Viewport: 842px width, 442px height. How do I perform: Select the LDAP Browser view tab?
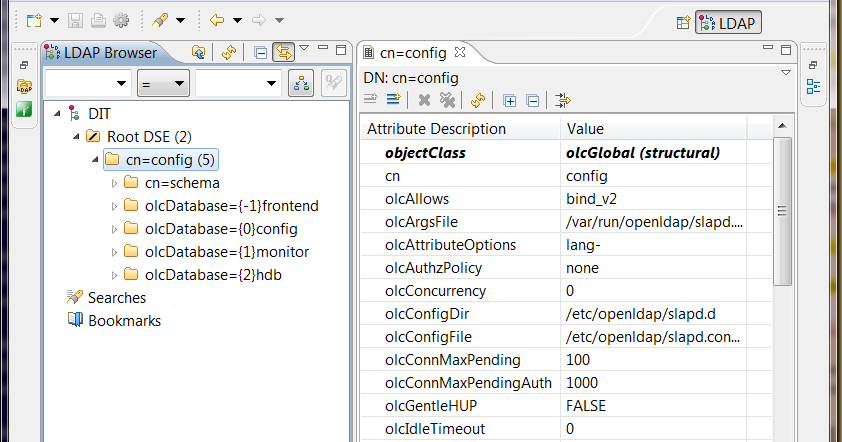point(102,53)
